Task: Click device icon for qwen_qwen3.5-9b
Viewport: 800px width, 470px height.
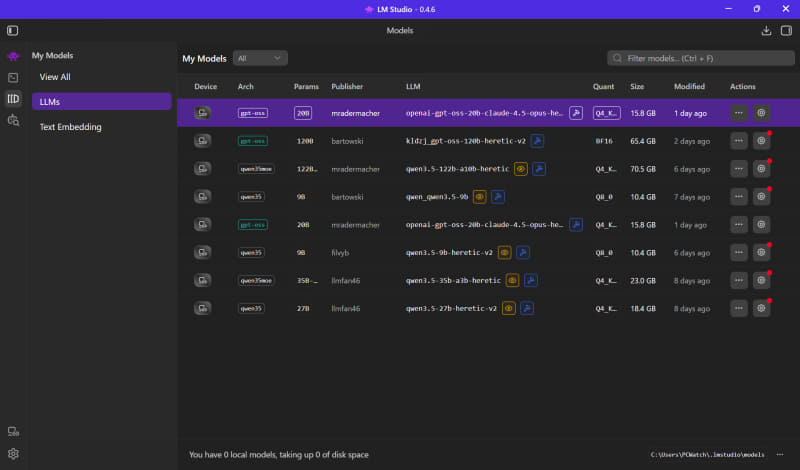Action: coord(203,196)
